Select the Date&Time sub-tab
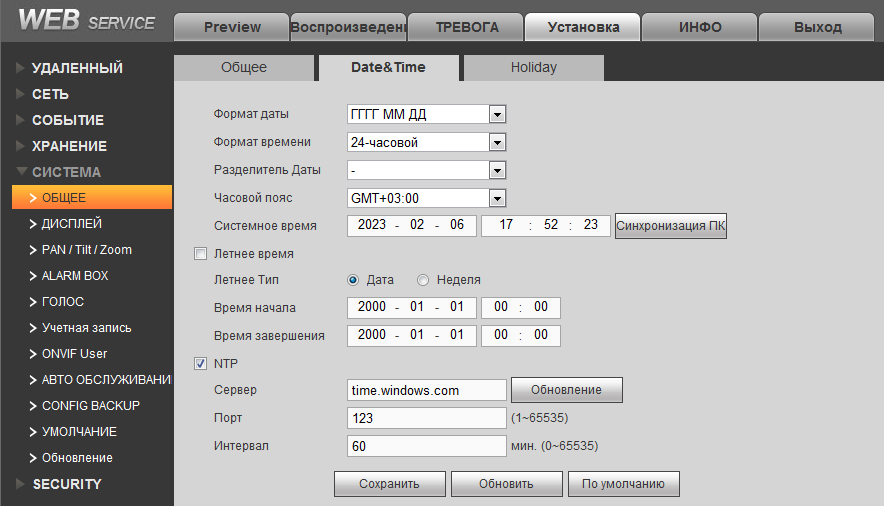Image resolution: width=884 pixels, height=506 pixels. (x=388, y=68)
